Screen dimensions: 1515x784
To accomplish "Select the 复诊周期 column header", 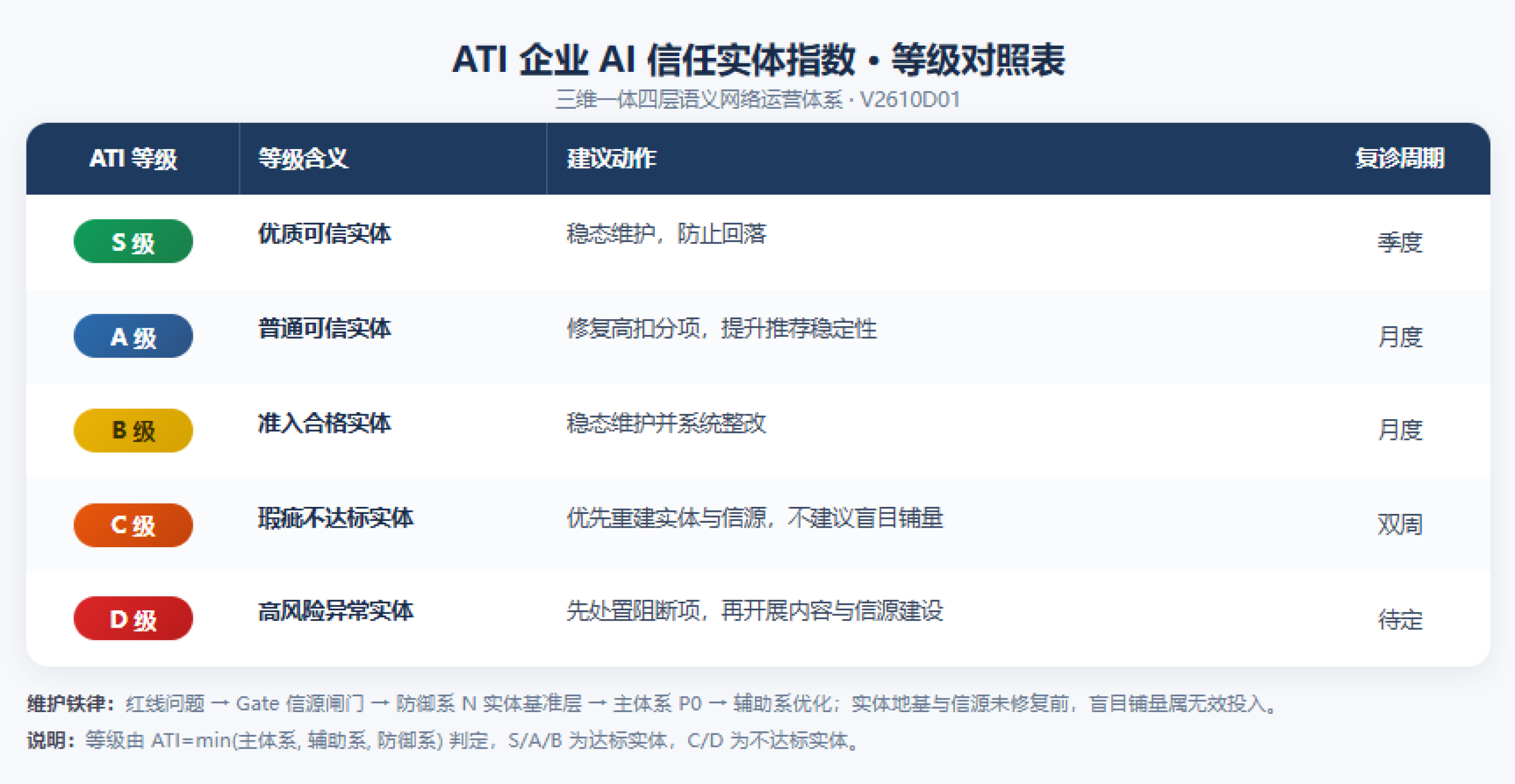I will tap(1400, 158).
